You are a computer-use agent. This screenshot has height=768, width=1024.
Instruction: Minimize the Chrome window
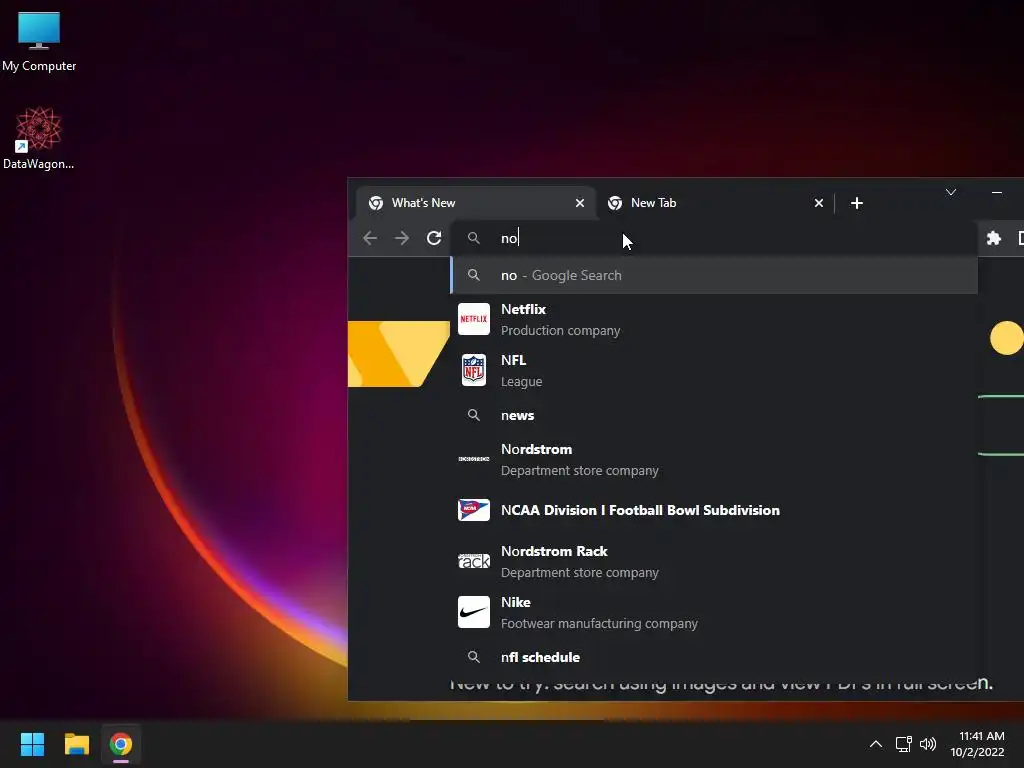997,192
